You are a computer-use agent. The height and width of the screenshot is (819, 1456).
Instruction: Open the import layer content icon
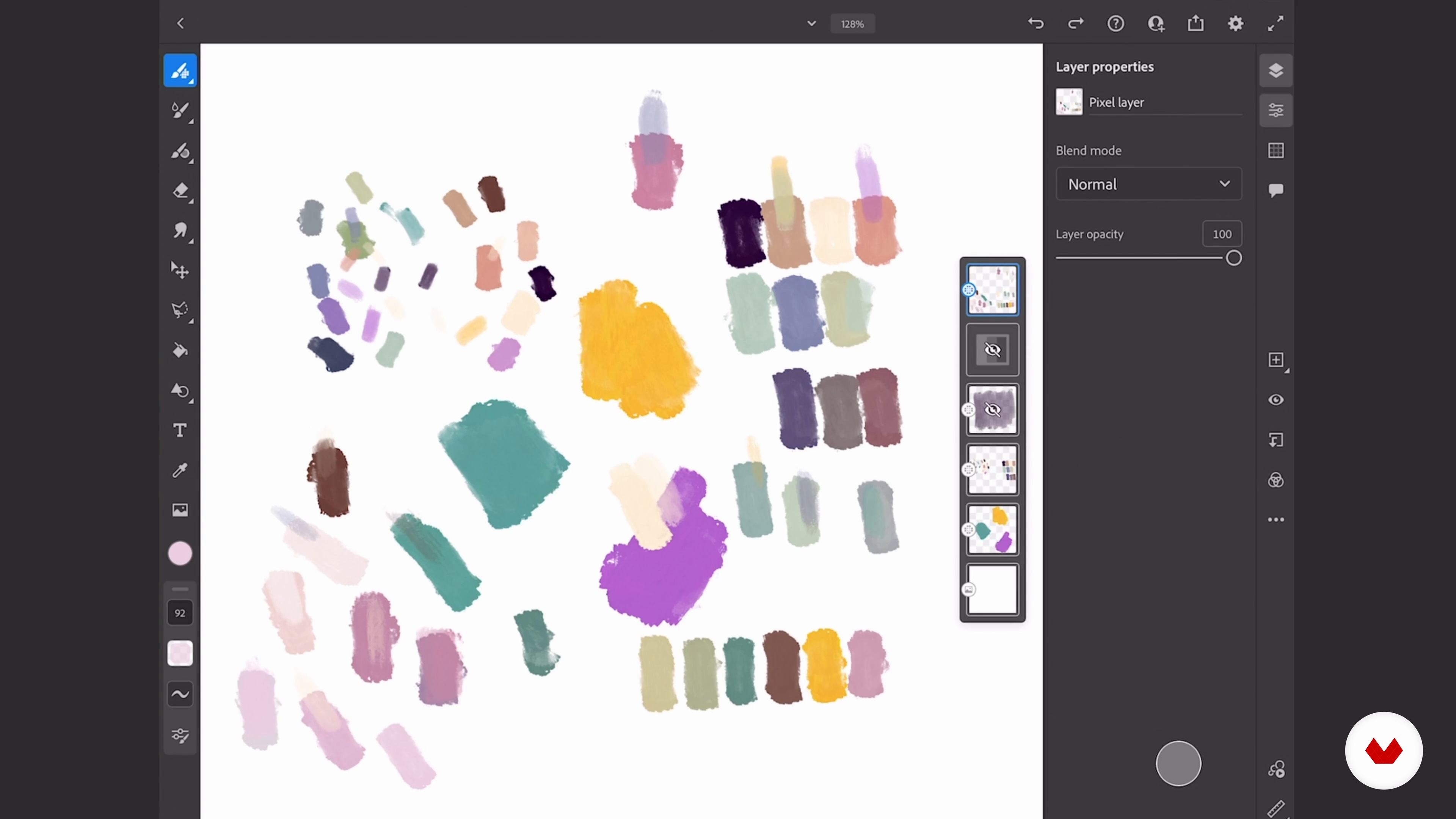pyautogui.click(x=1276, y=440)
